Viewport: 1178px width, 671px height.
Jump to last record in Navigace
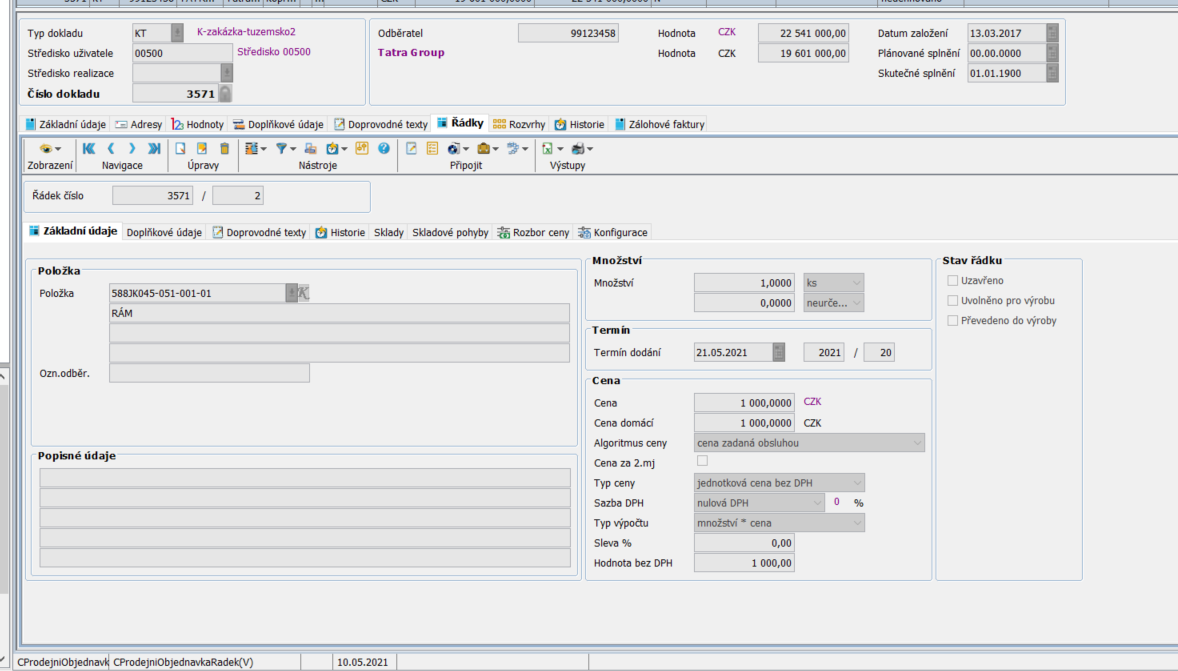pos(154,148)
